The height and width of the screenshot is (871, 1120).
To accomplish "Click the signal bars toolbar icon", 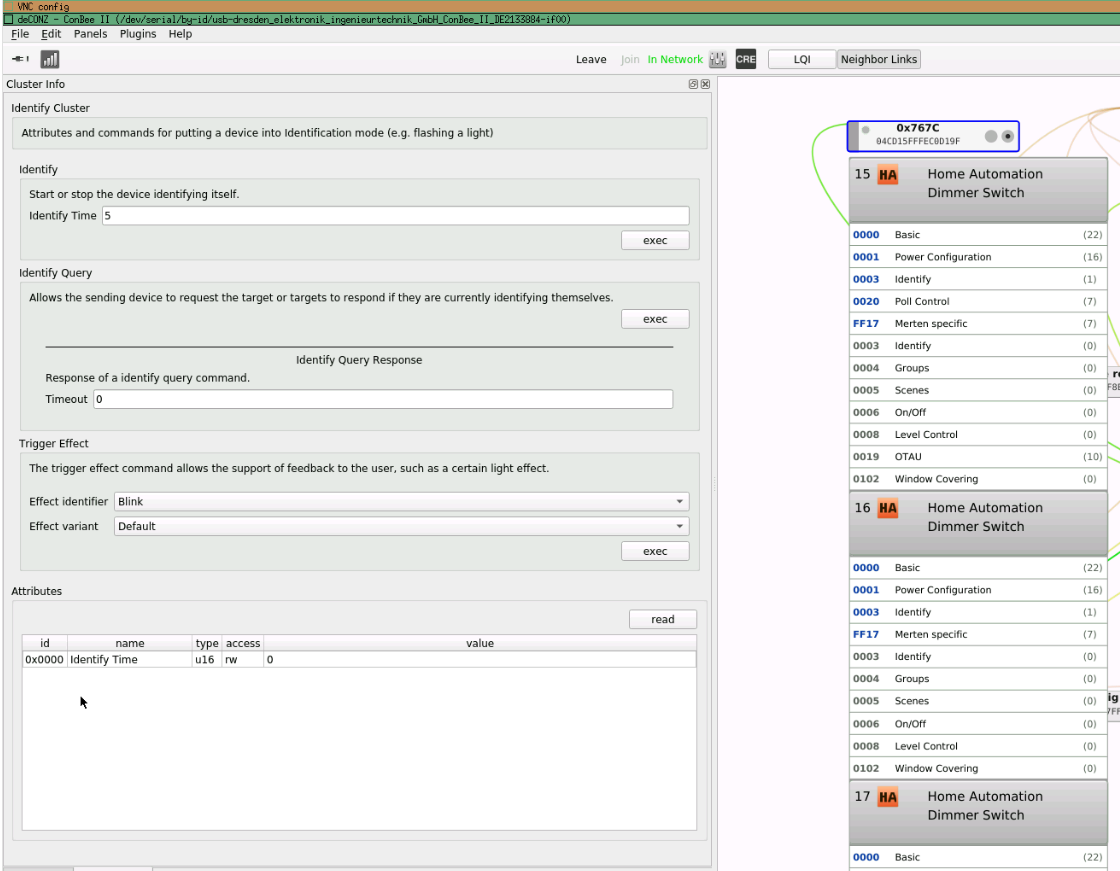I will [x=50, y=59].
